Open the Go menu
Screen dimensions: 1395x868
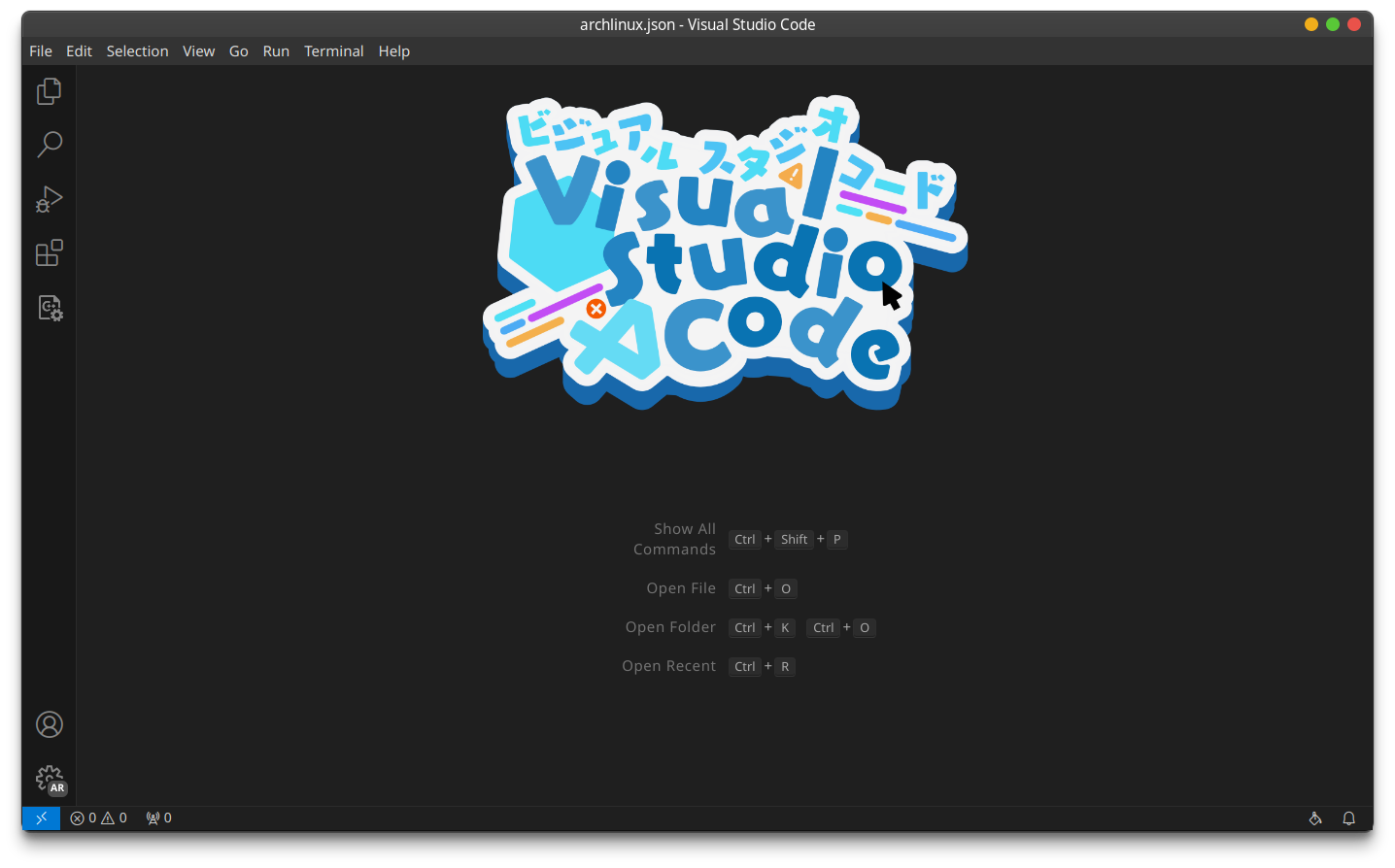238,51
